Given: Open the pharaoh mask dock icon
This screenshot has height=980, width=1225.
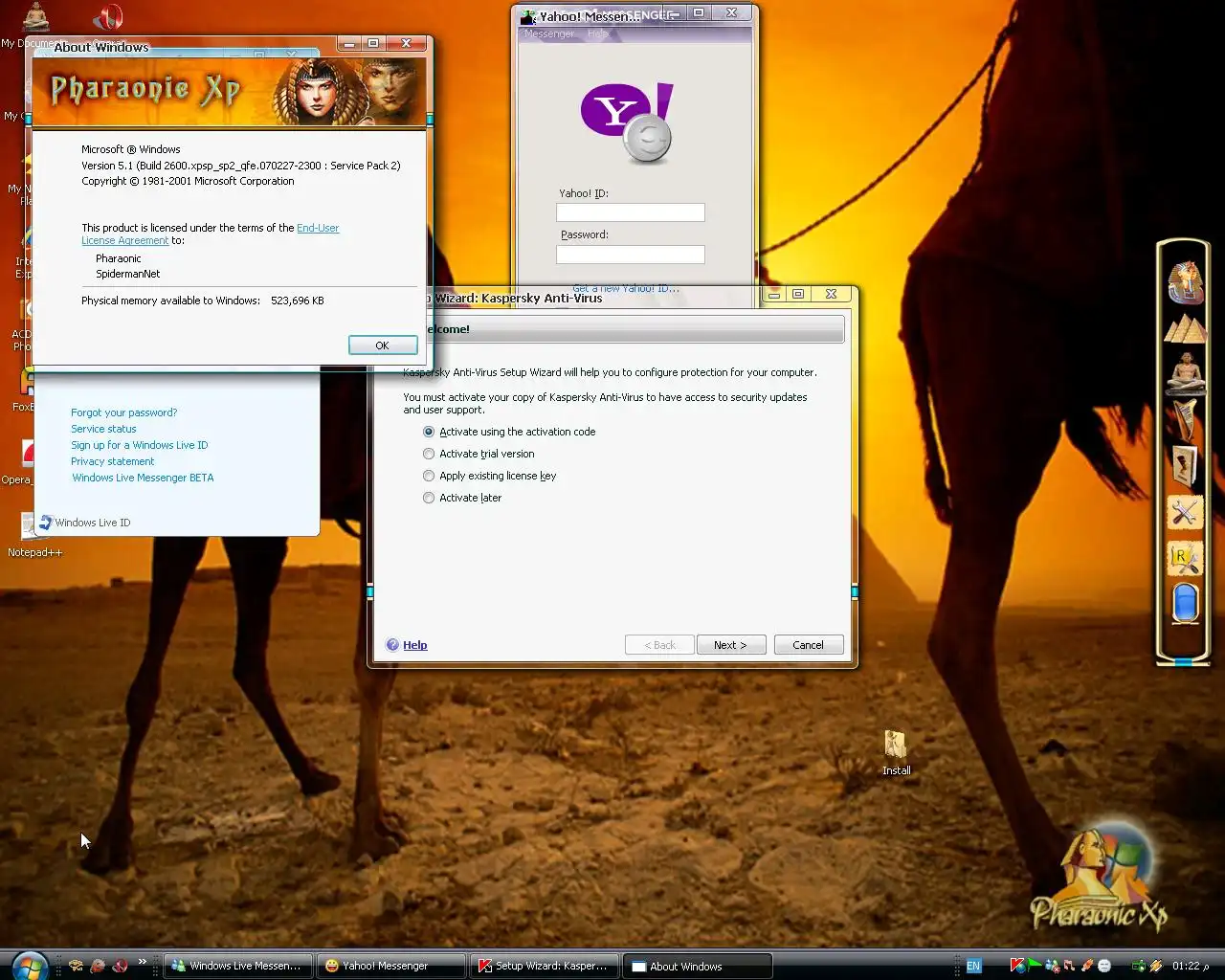Looking at the screenshot, I should [1185, 282].
